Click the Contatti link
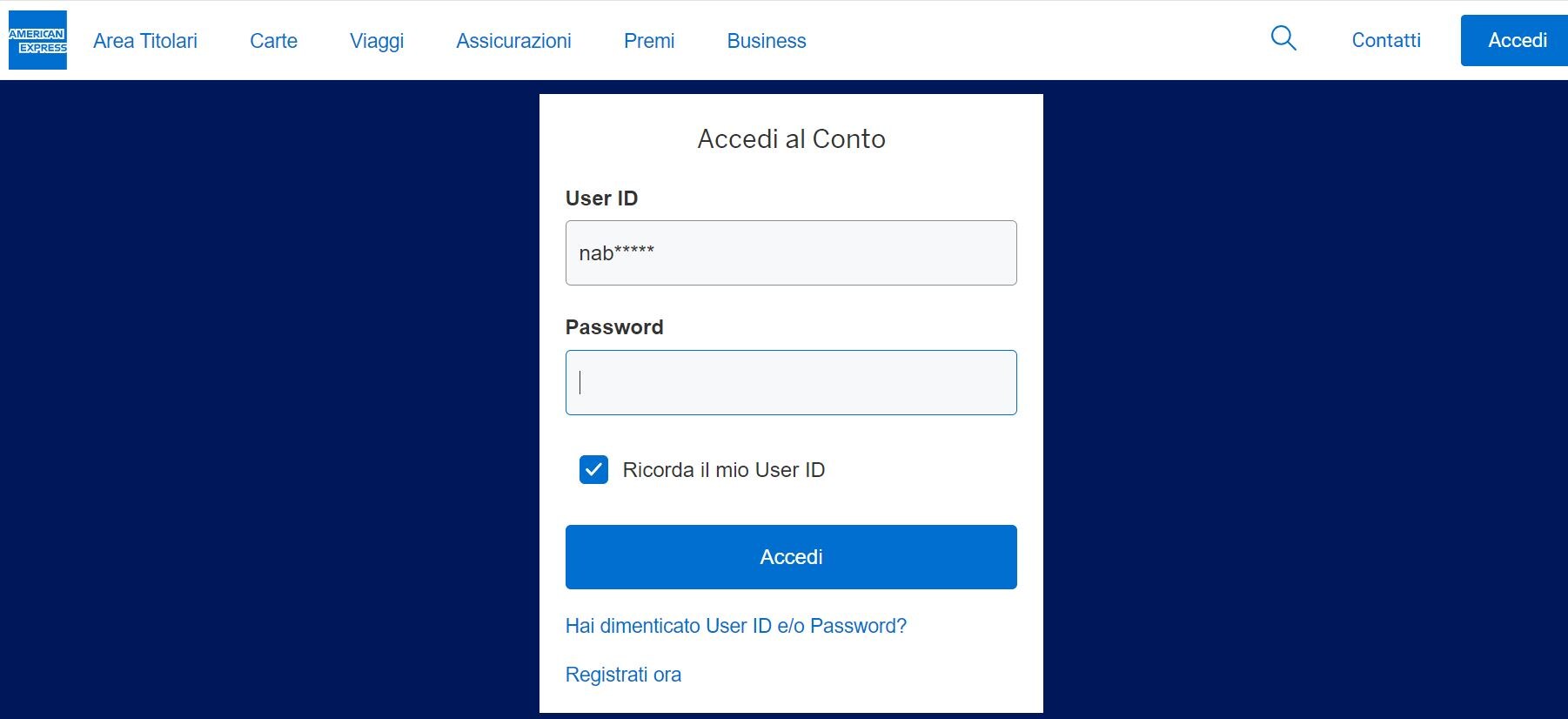This screenshot has width=1568, height=719. tap(1386, 40)
